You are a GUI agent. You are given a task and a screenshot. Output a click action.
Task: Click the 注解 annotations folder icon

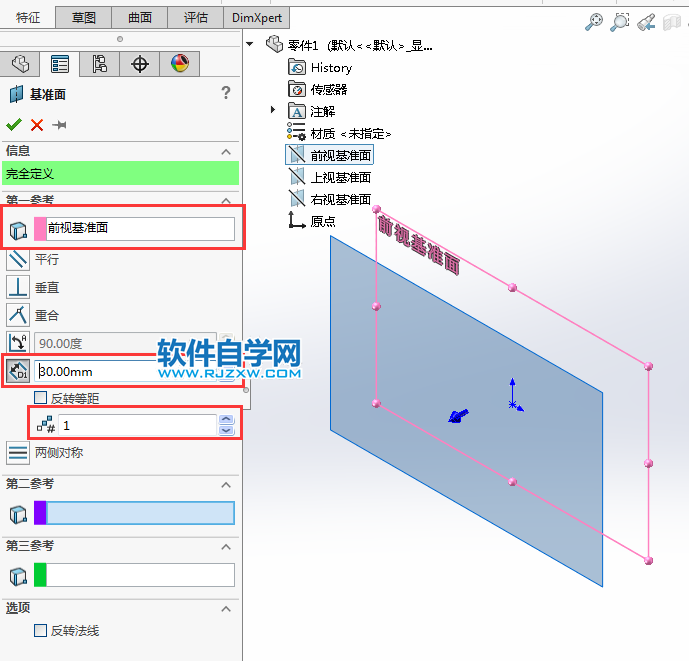point(297,111)
